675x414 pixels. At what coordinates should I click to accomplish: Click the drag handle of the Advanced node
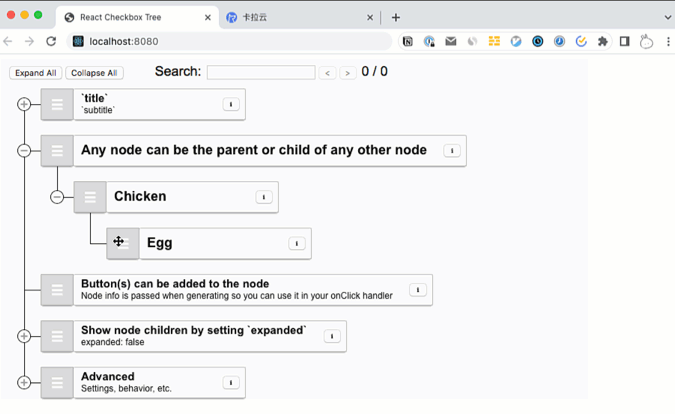57,382
